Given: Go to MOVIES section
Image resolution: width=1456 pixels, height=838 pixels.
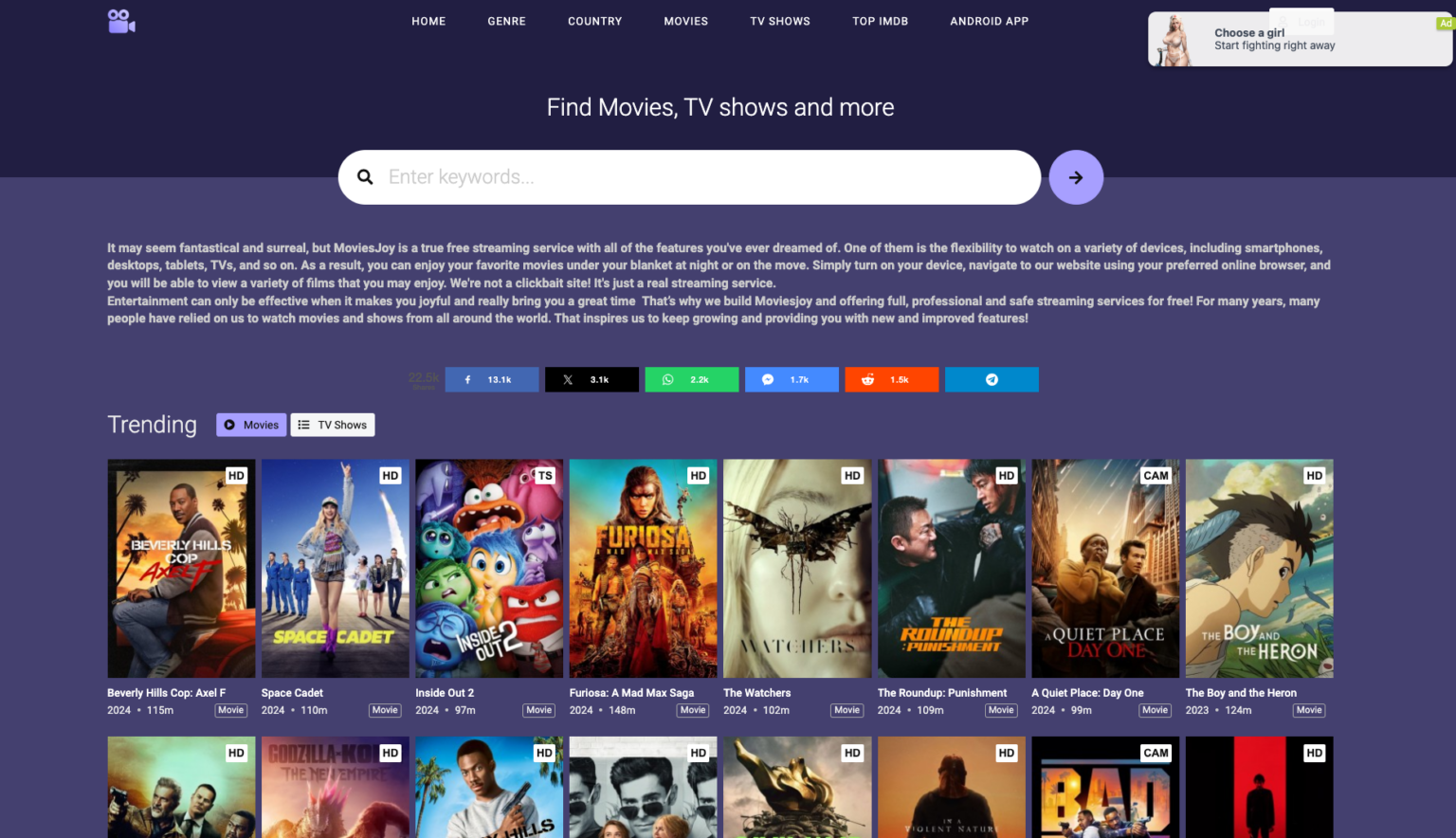Looking at the screenshot, I should point(686,21).
